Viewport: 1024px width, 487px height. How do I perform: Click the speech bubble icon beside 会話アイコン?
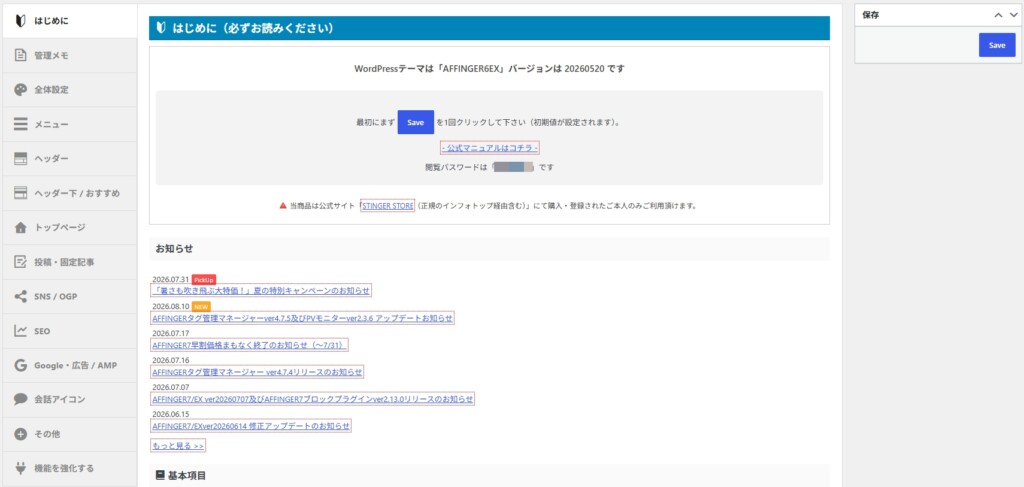(20, 399)
